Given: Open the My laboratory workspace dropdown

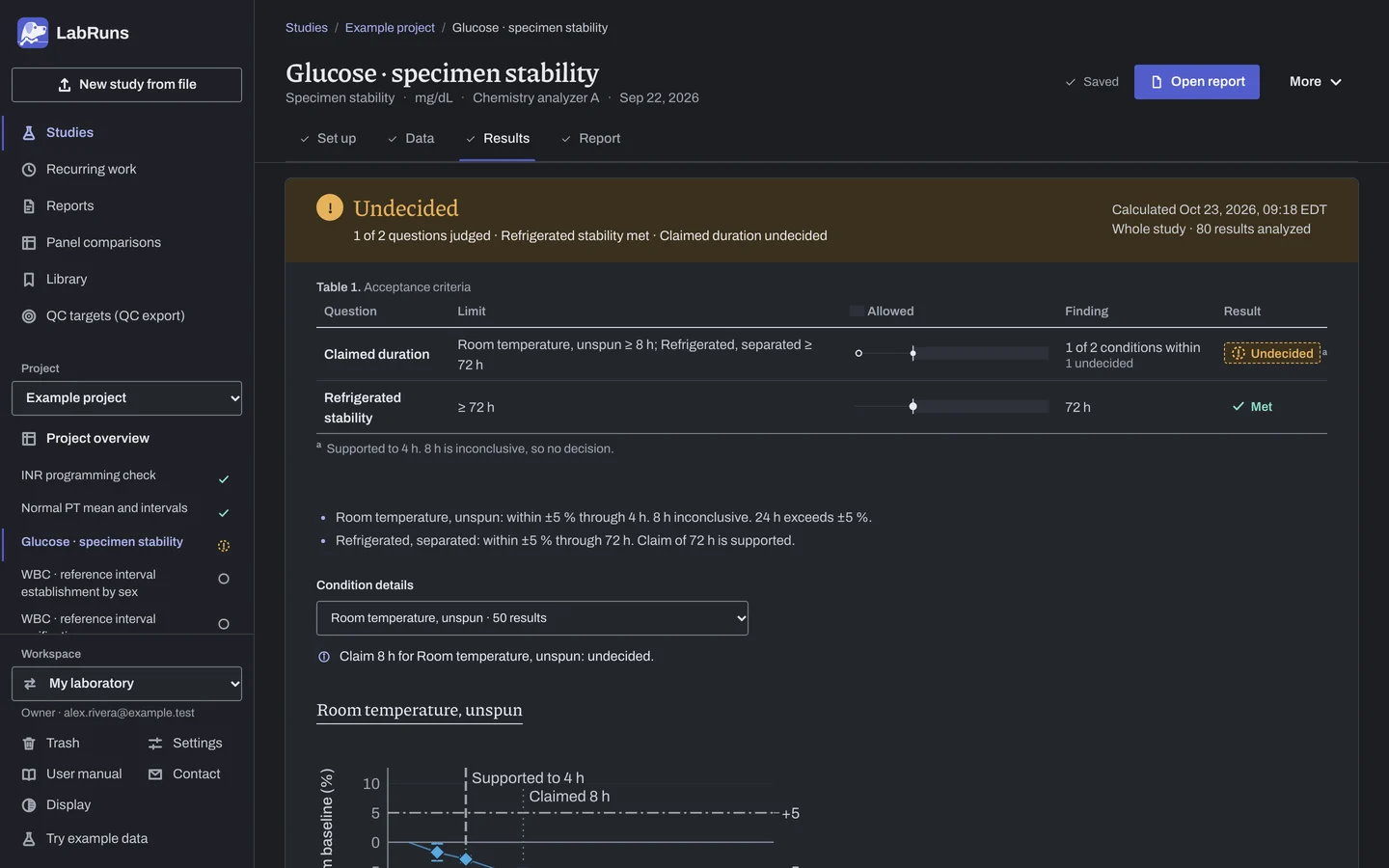Looking at the screenshot, I should (126, 684).
